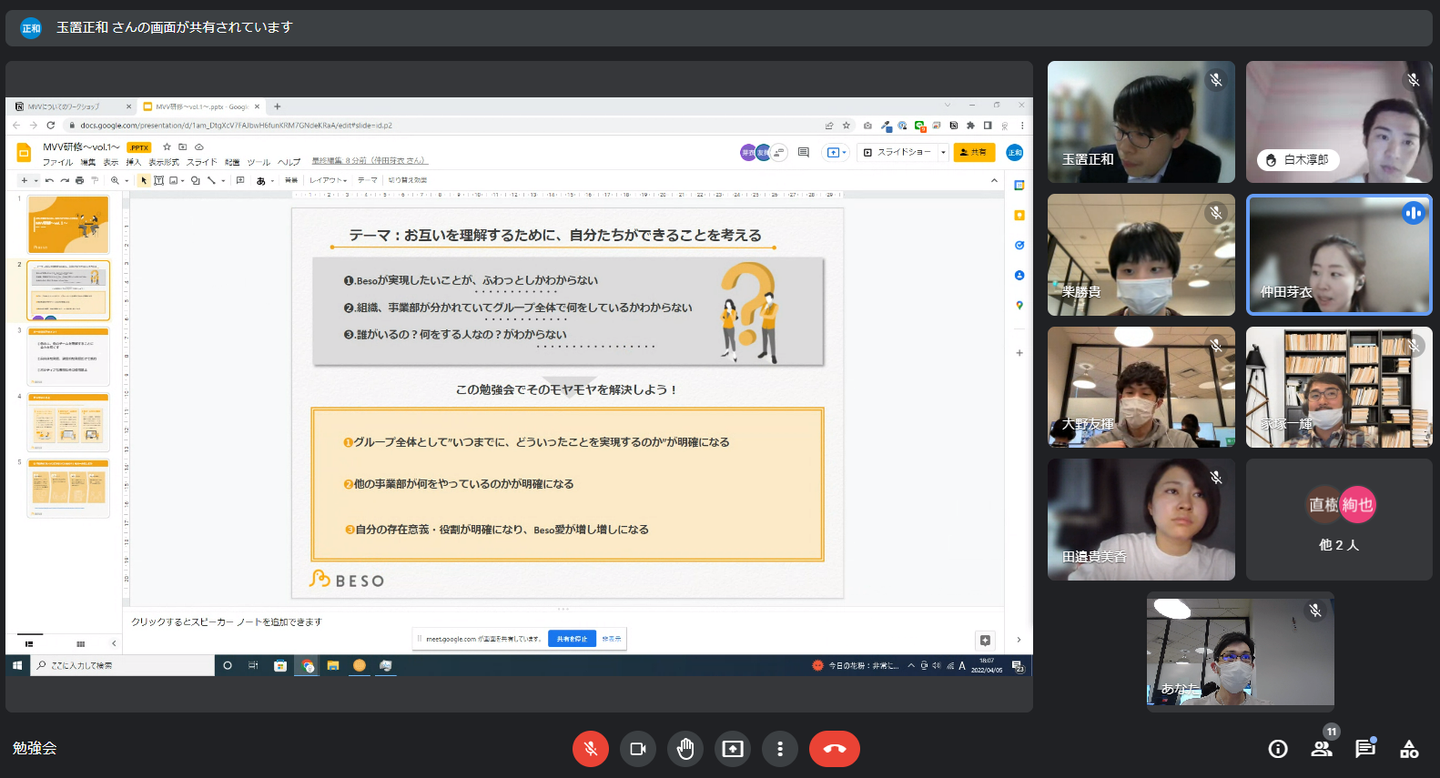Expand the スライドショー options arrow
Screen dimensions: 1440x778
pyautogui.click(x=941, y=152)
